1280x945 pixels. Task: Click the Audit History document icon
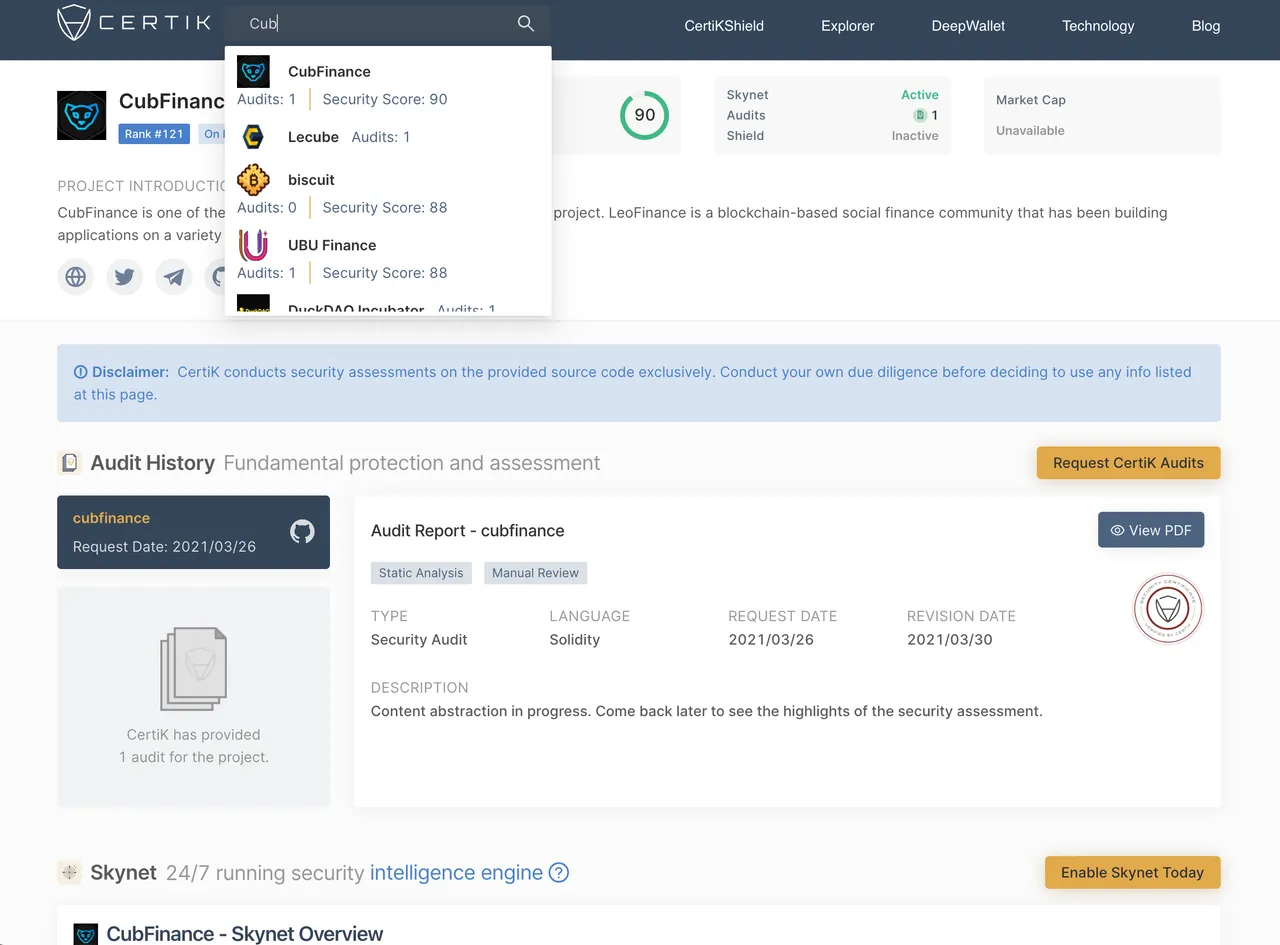click(69, 463)
